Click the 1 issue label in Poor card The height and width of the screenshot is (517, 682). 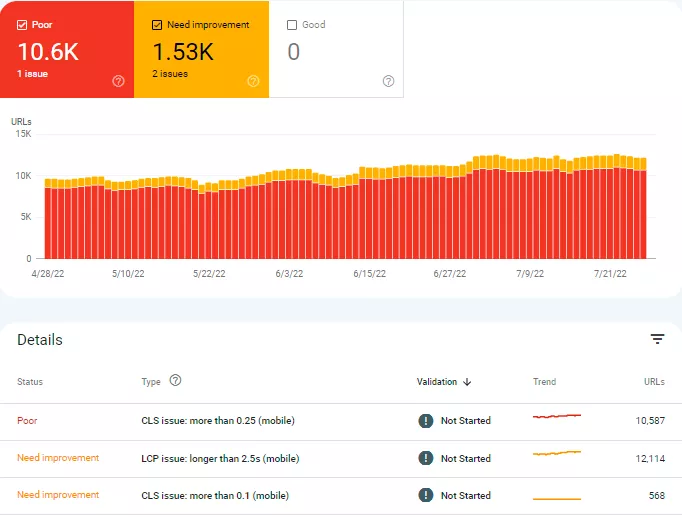(33, 73)
